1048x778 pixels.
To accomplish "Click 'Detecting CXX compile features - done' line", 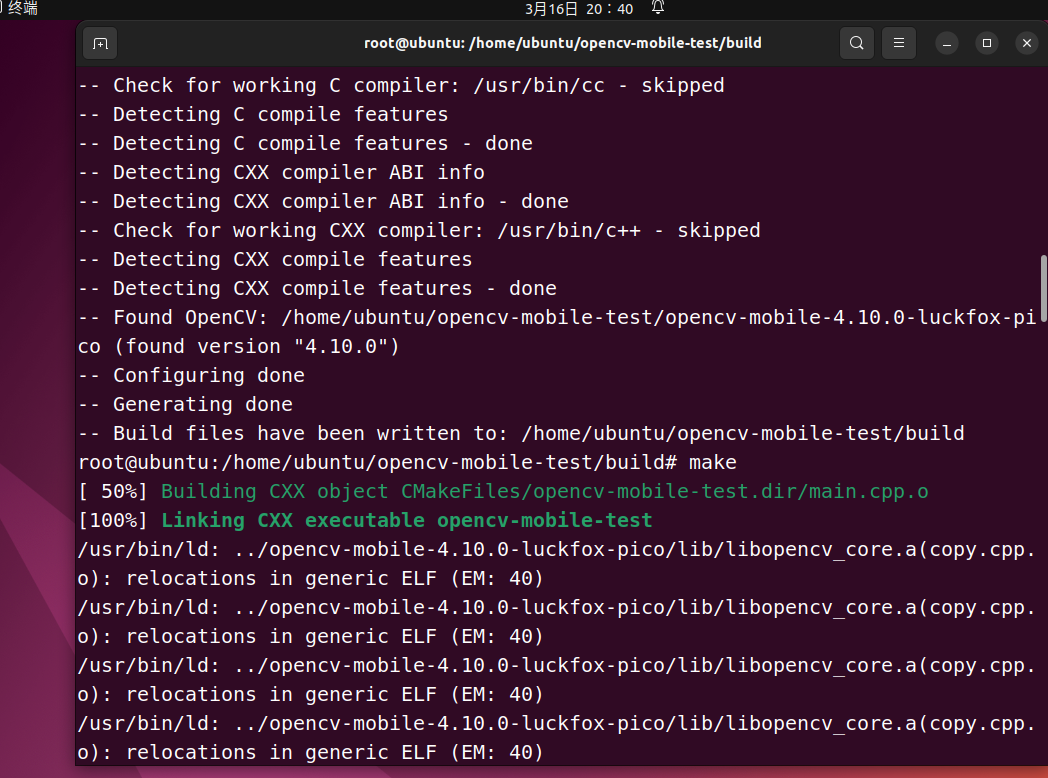I will [317, 289].
